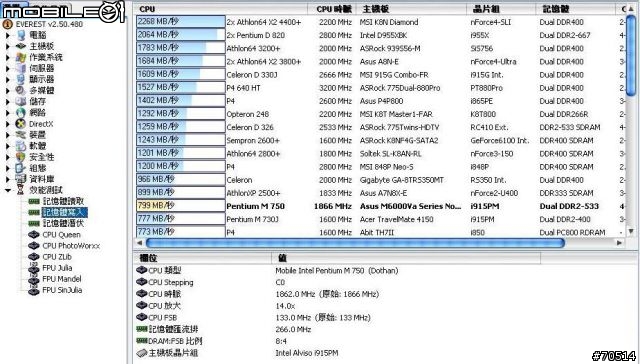Open the 記憶體讀取 benchmark label
640x364 pixels.
(x=63, y=202)
